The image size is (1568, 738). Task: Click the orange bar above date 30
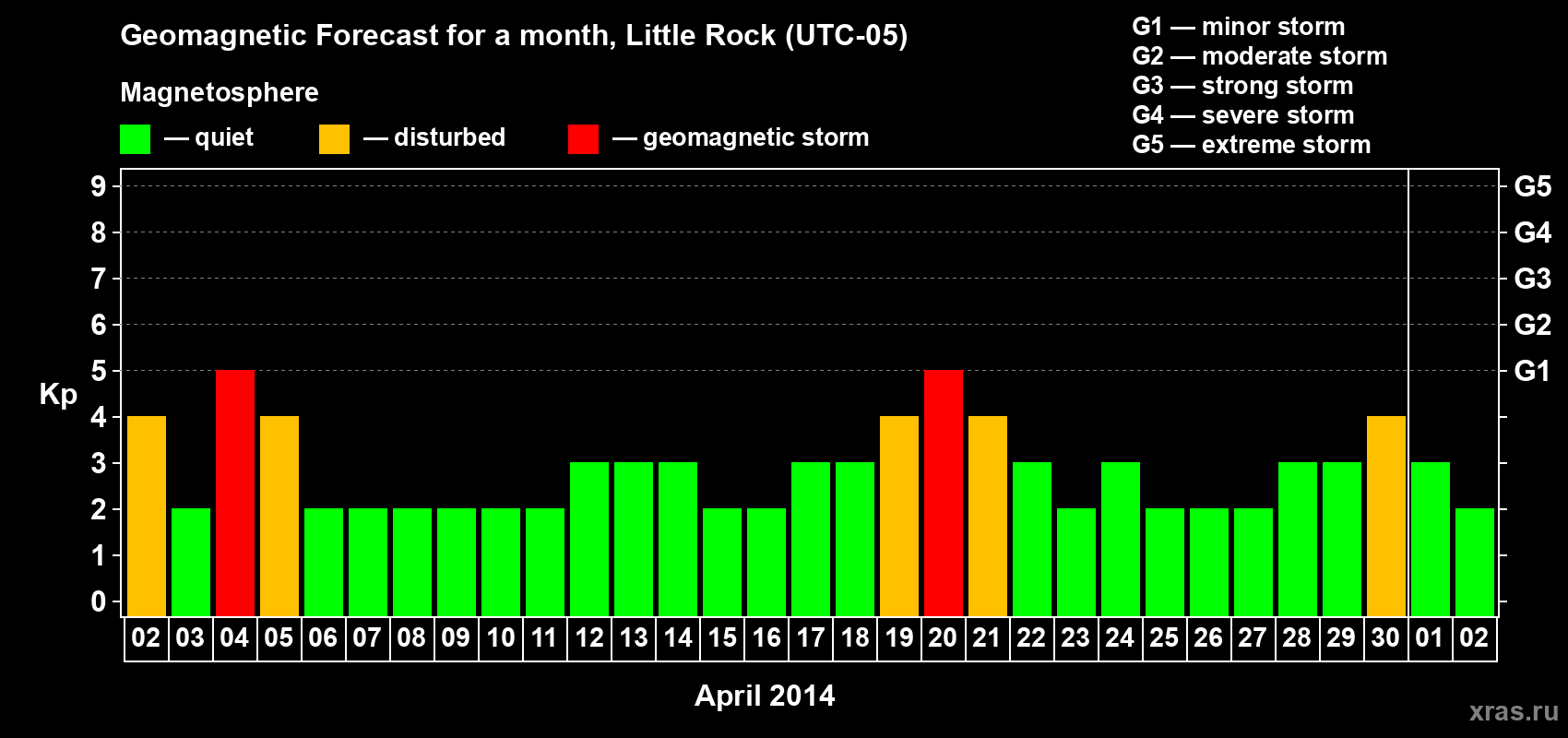(1386, 517)
